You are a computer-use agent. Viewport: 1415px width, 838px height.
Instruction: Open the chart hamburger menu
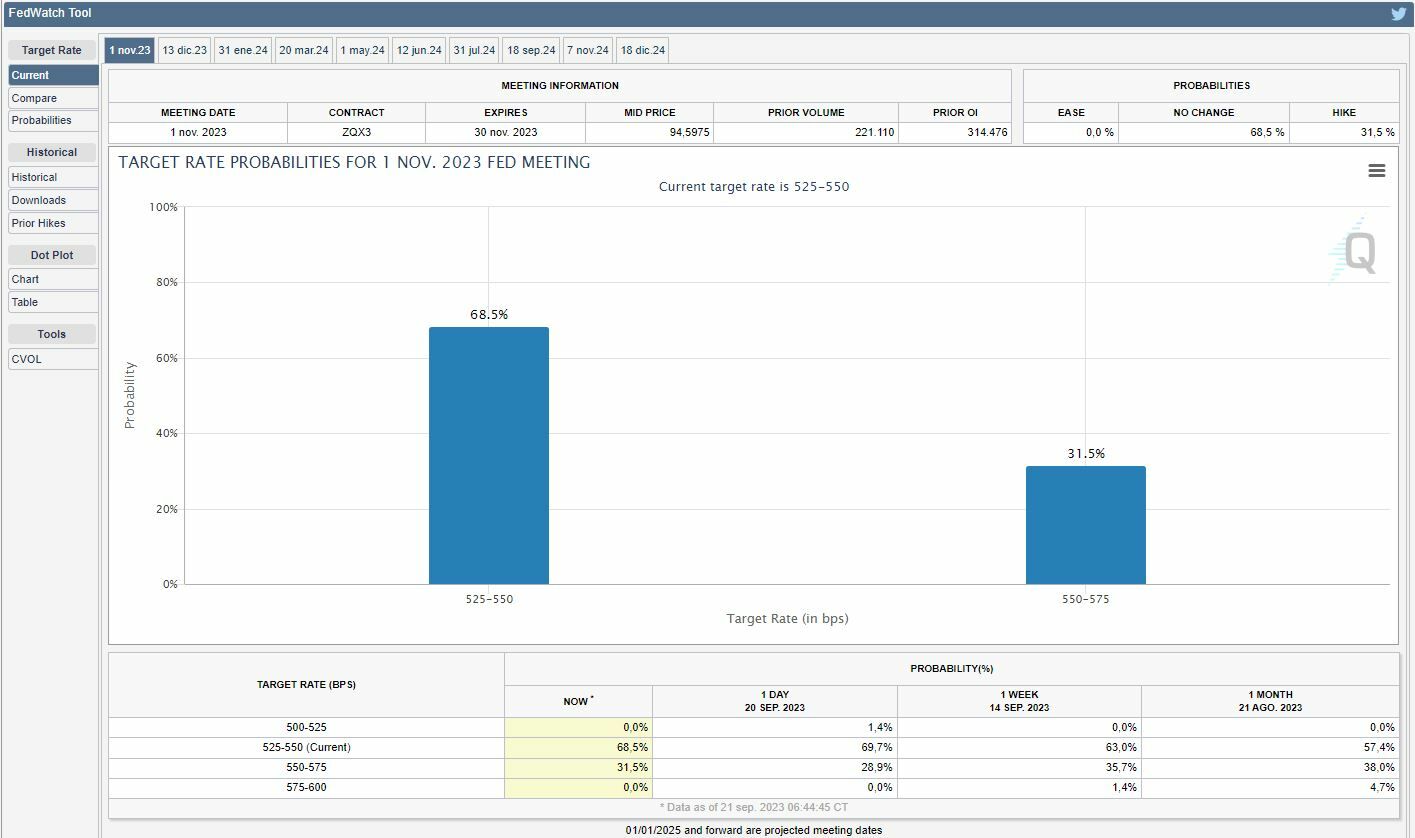pyautogui.click(x=1376, y=171)
